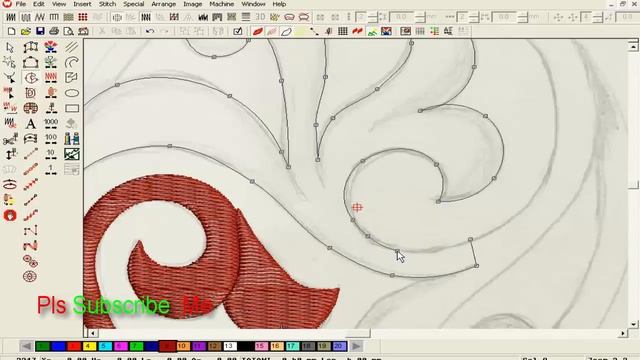Click the Undo arrow icon

coord(150,31)
